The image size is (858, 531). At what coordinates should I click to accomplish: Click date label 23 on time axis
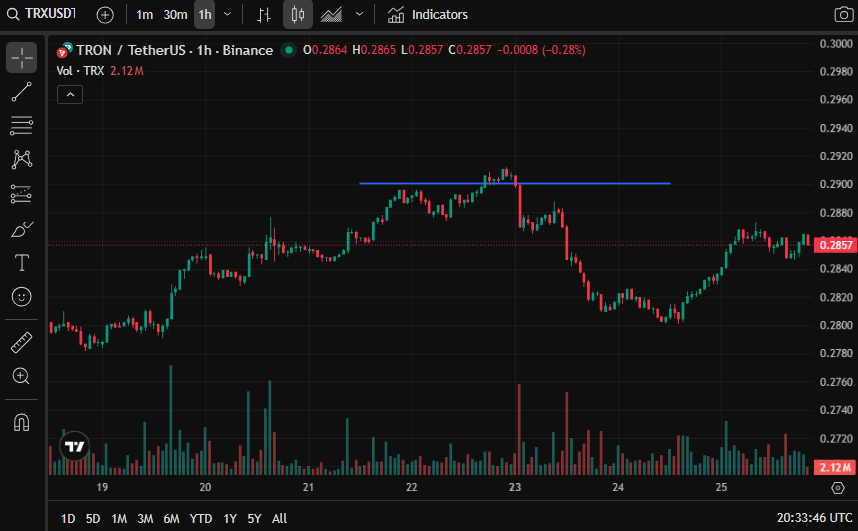(x=514, y=487)
